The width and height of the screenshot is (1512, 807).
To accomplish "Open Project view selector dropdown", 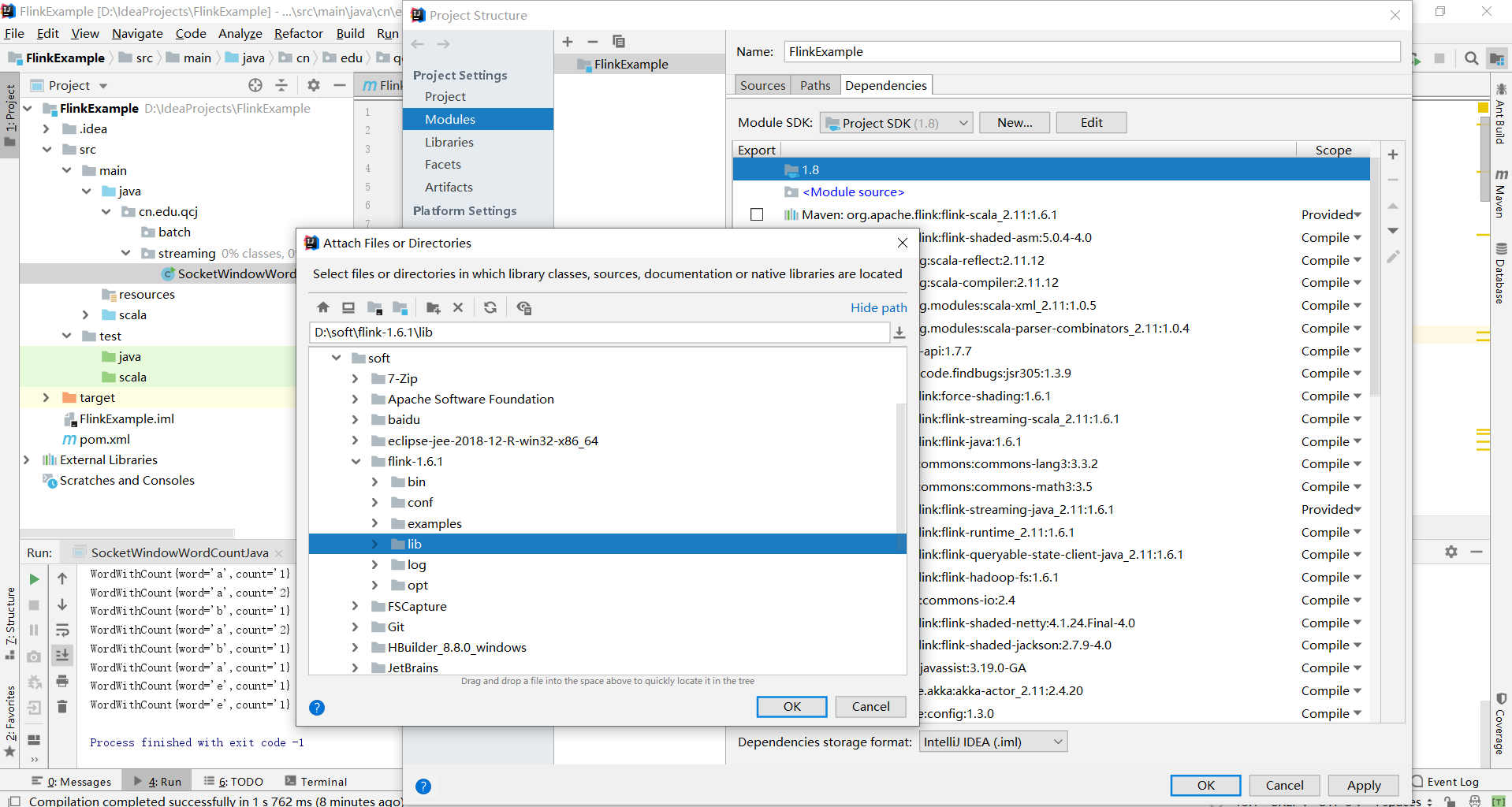I will pos(103,86).
